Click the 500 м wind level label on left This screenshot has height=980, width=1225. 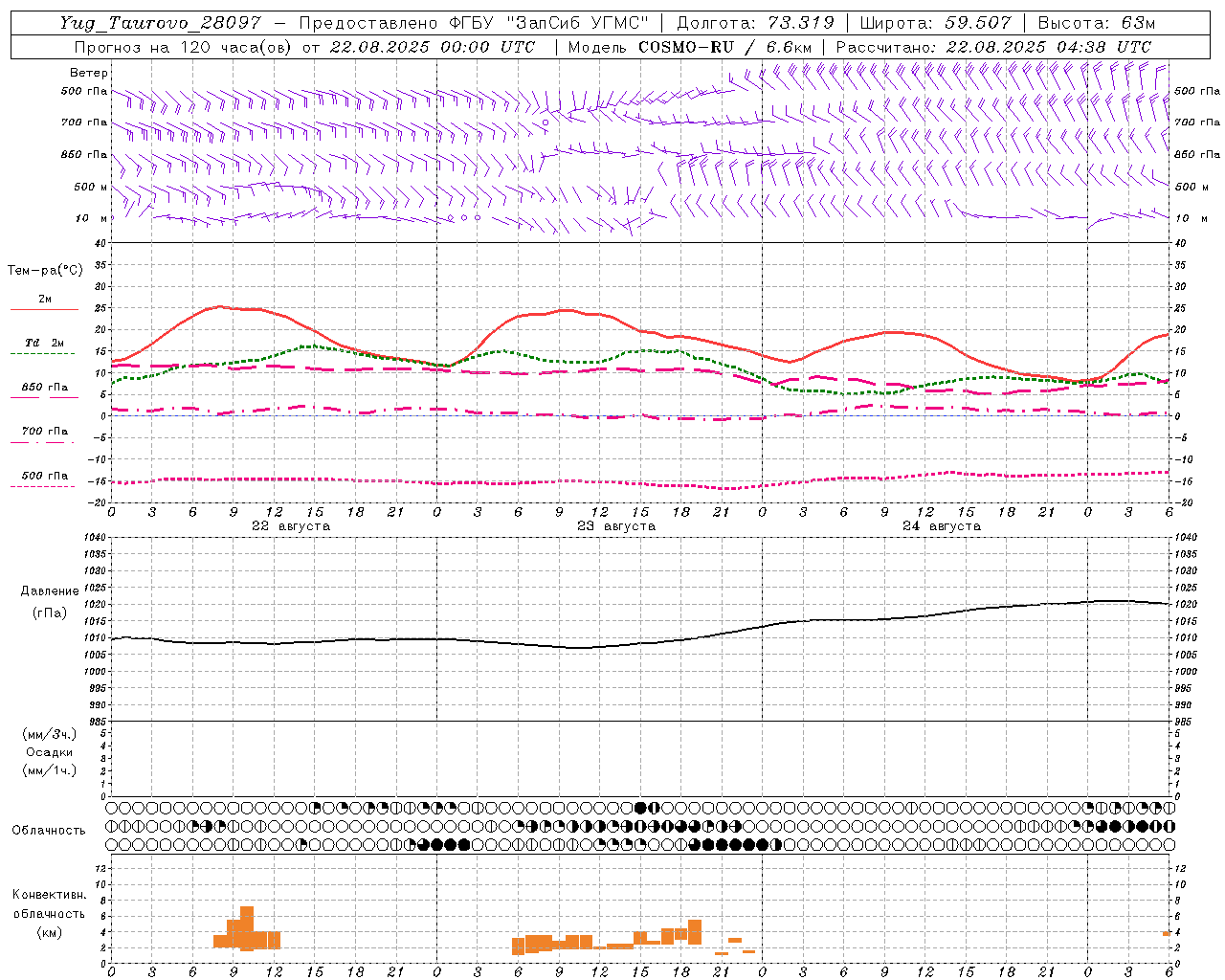coord(91,187)
